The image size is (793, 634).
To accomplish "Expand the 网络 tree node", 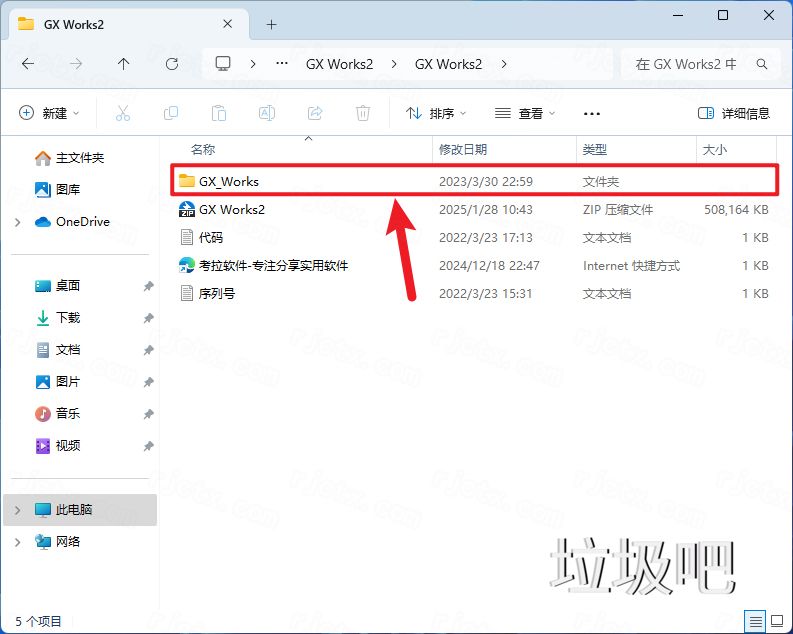I will click(18, 542).
